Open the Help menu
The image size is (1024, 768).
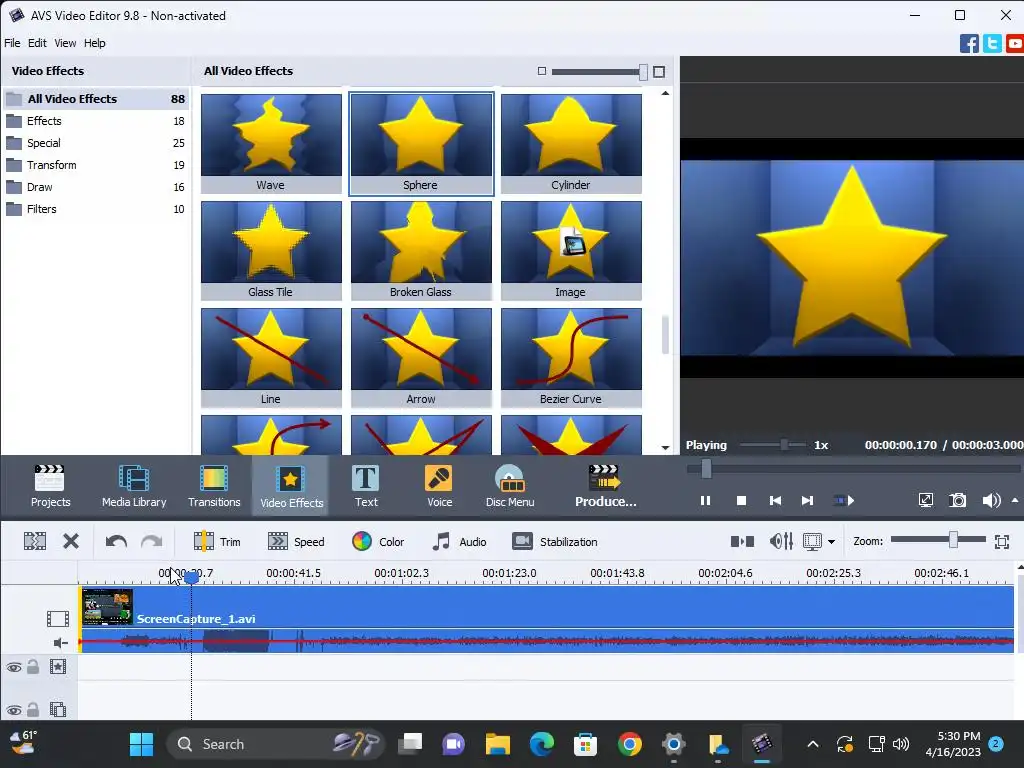(x=94, y=43)
